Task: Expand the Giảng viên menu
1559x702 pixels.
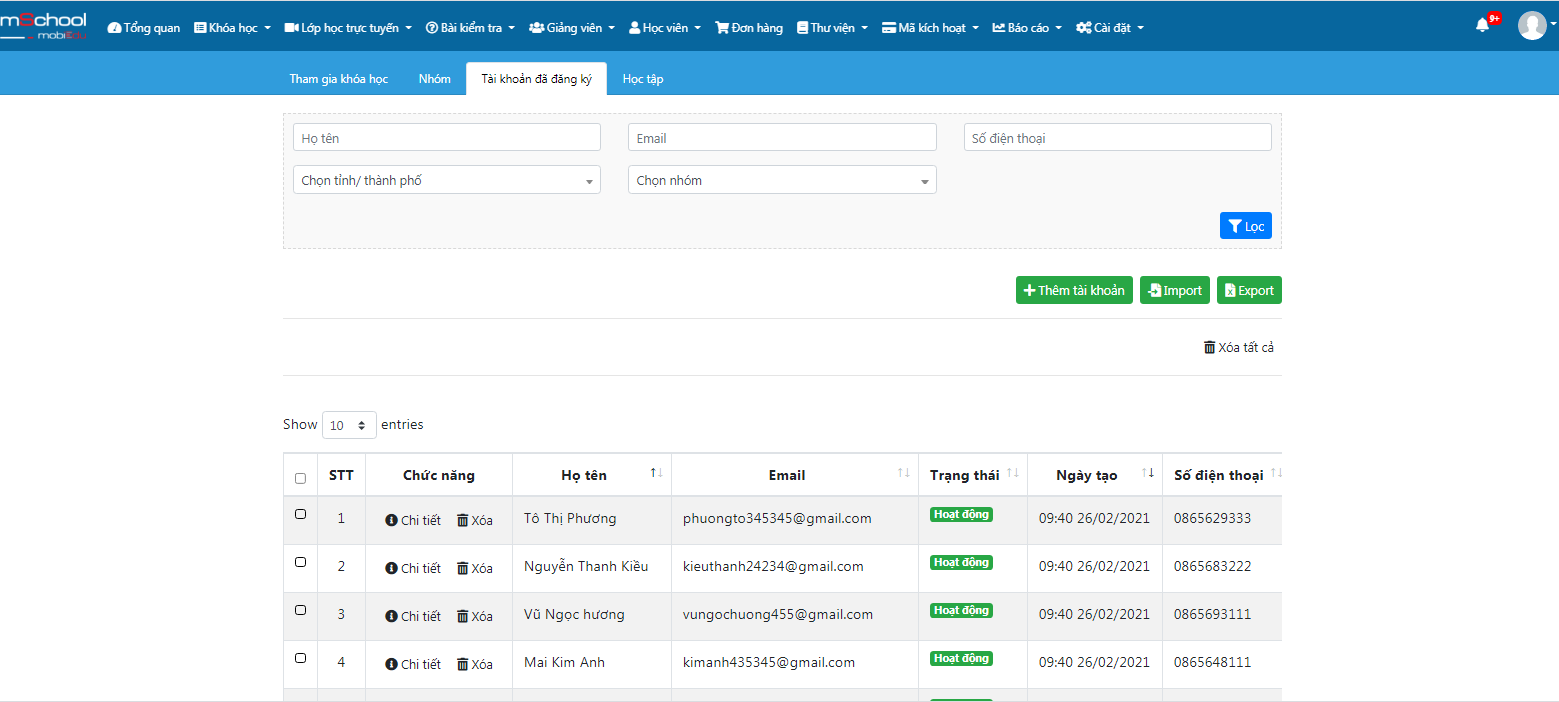Action: tap(572, 28)
